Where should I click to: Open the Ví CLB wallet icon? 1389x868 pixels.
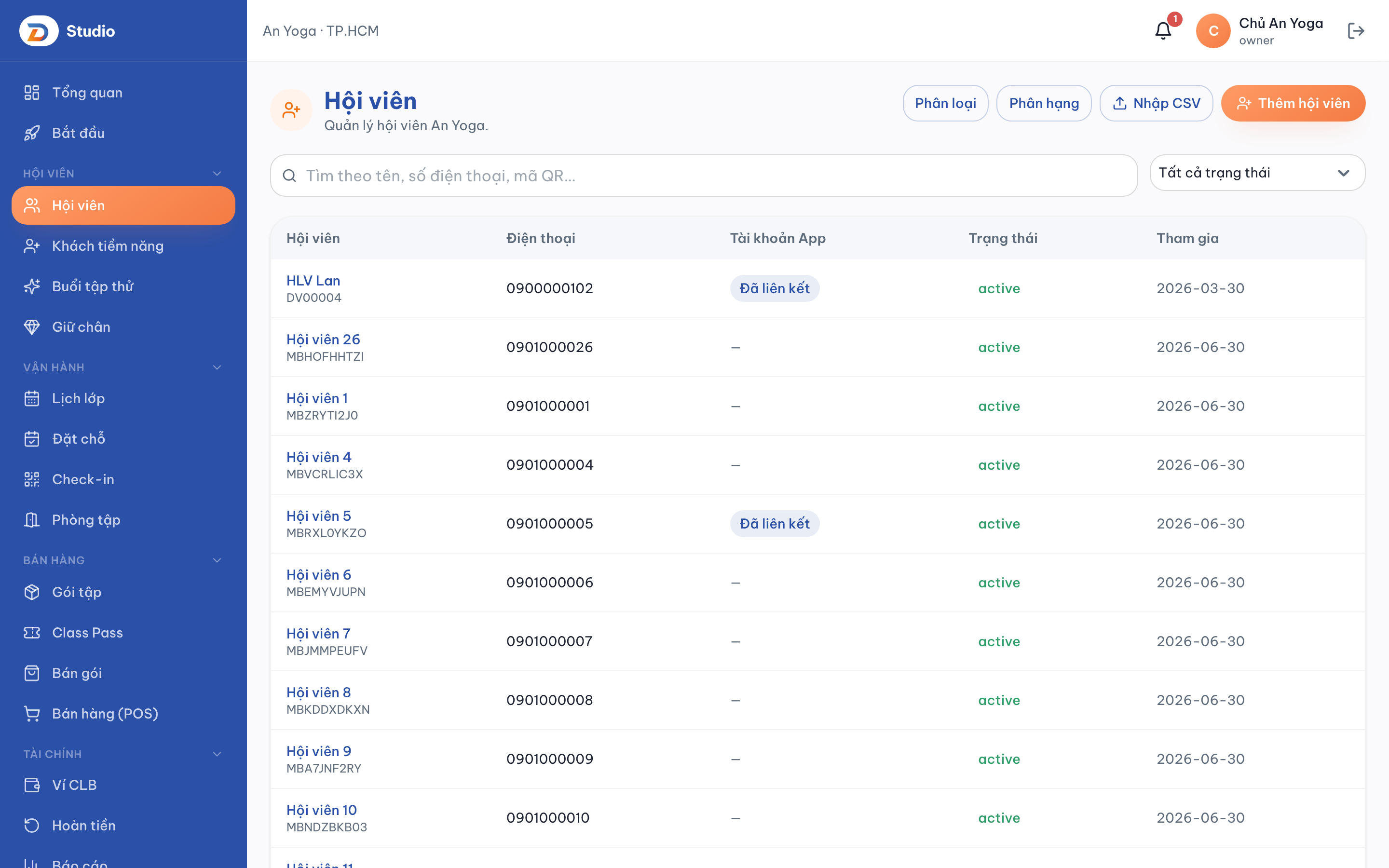click(32, 785)
